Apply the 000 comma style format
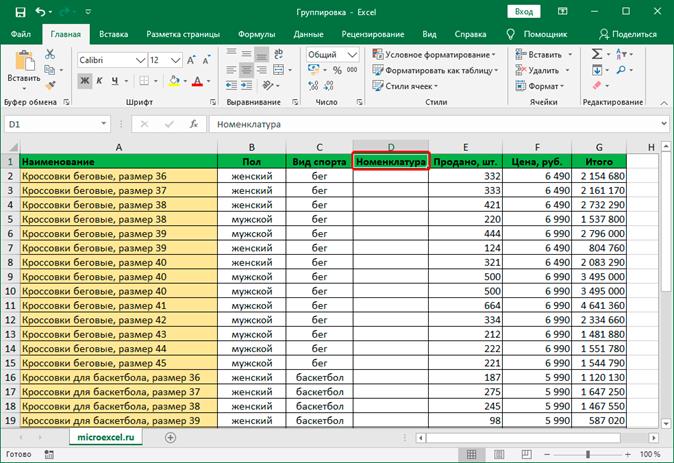 click(352, 70)
